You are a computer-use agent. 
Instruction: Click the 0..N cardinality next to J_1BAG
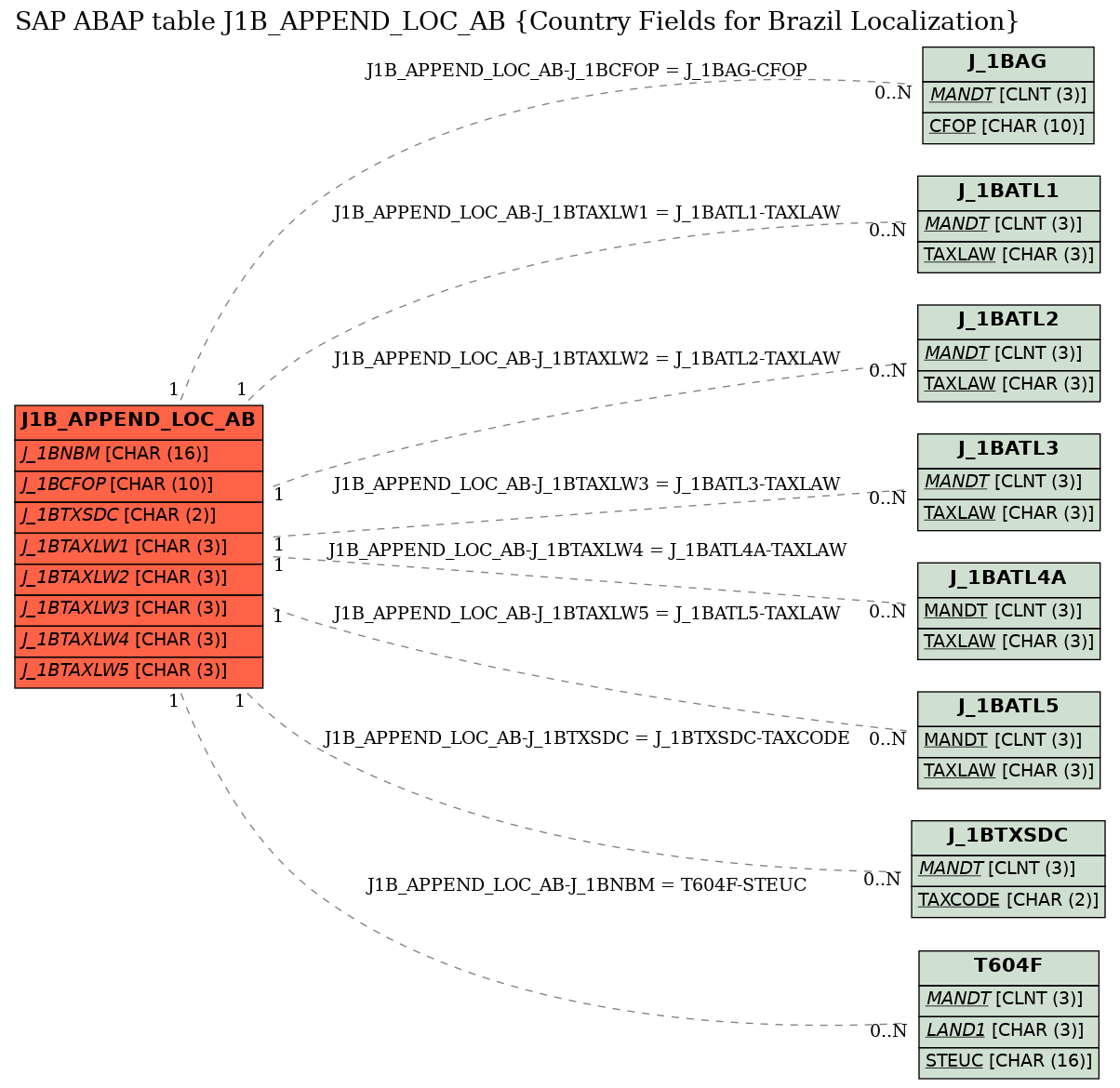(893, 93)
